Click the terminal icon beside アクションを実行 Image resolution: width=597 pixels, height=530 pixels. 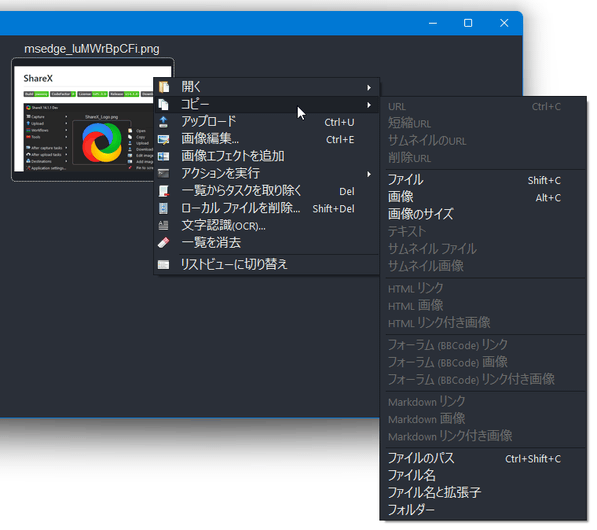tap(164, 174)
